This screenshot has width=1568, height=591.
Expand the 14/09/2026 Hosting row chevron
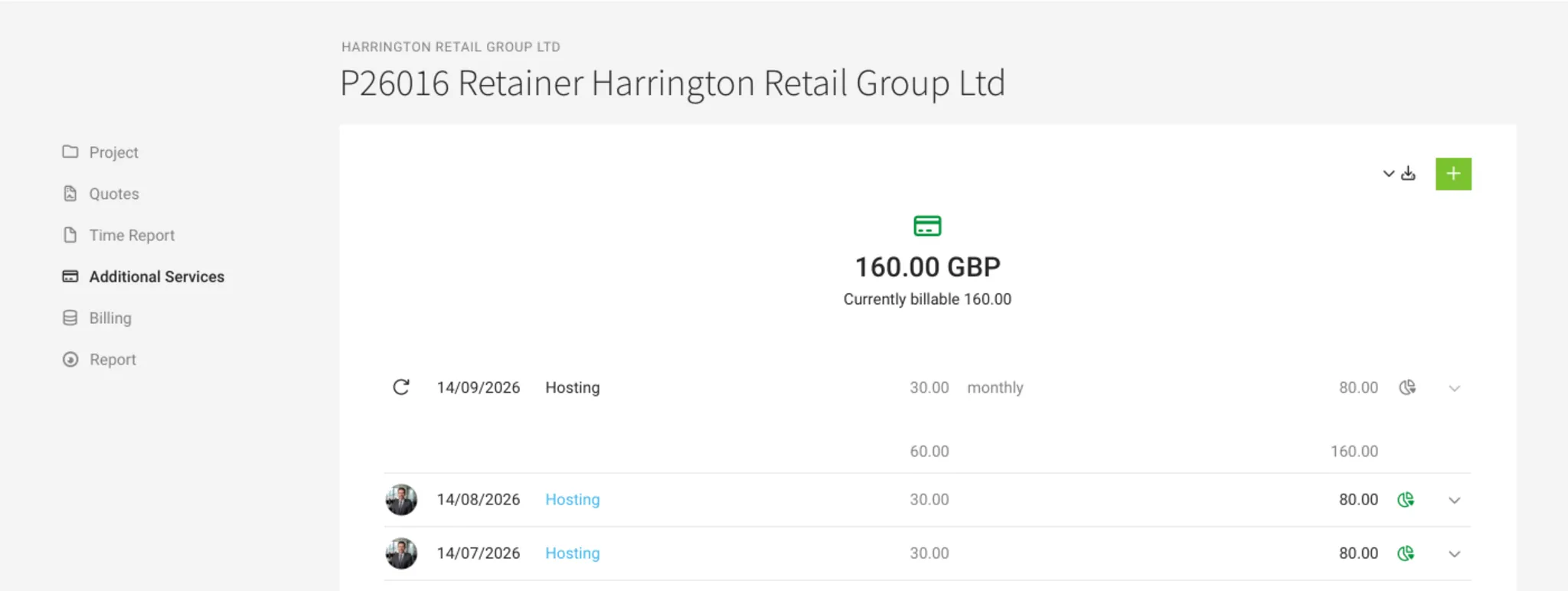pos(1455,388)
